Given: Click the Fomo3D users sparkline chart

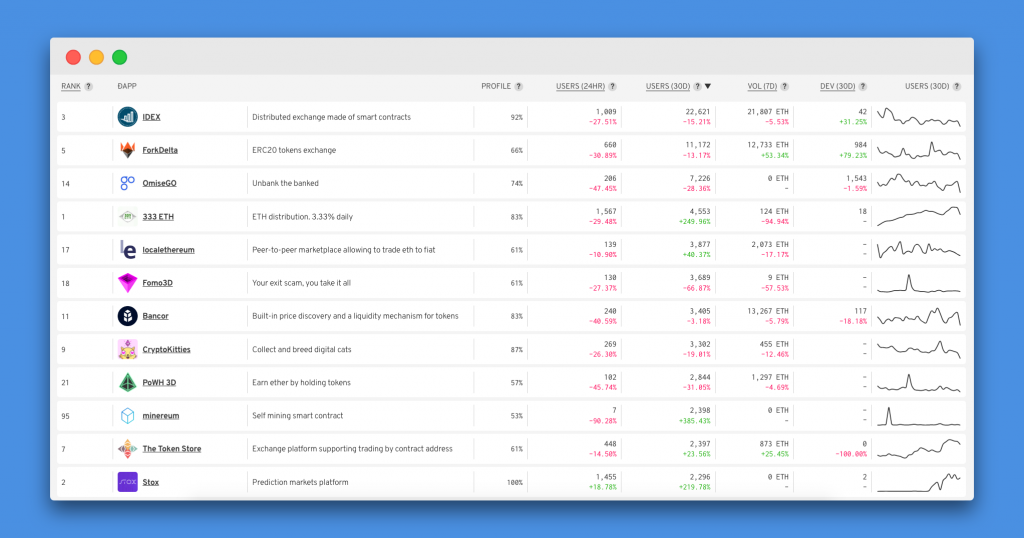Looking at the screenshot, I should tap(918, 283).
